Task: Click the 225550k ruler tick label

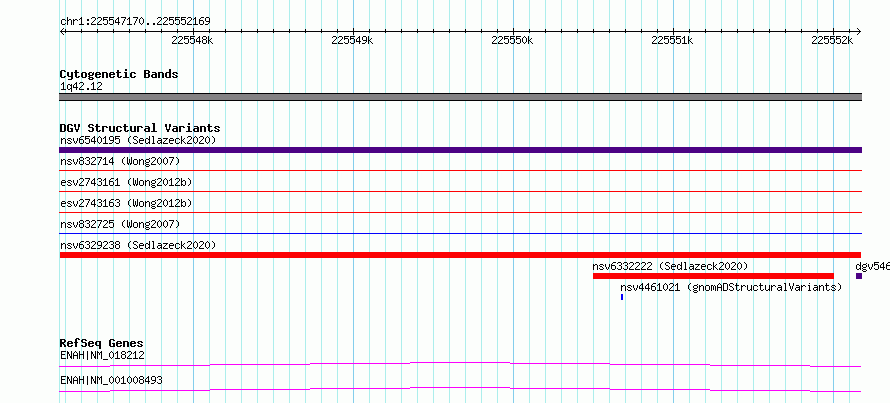Action: (x=512, y=40)
